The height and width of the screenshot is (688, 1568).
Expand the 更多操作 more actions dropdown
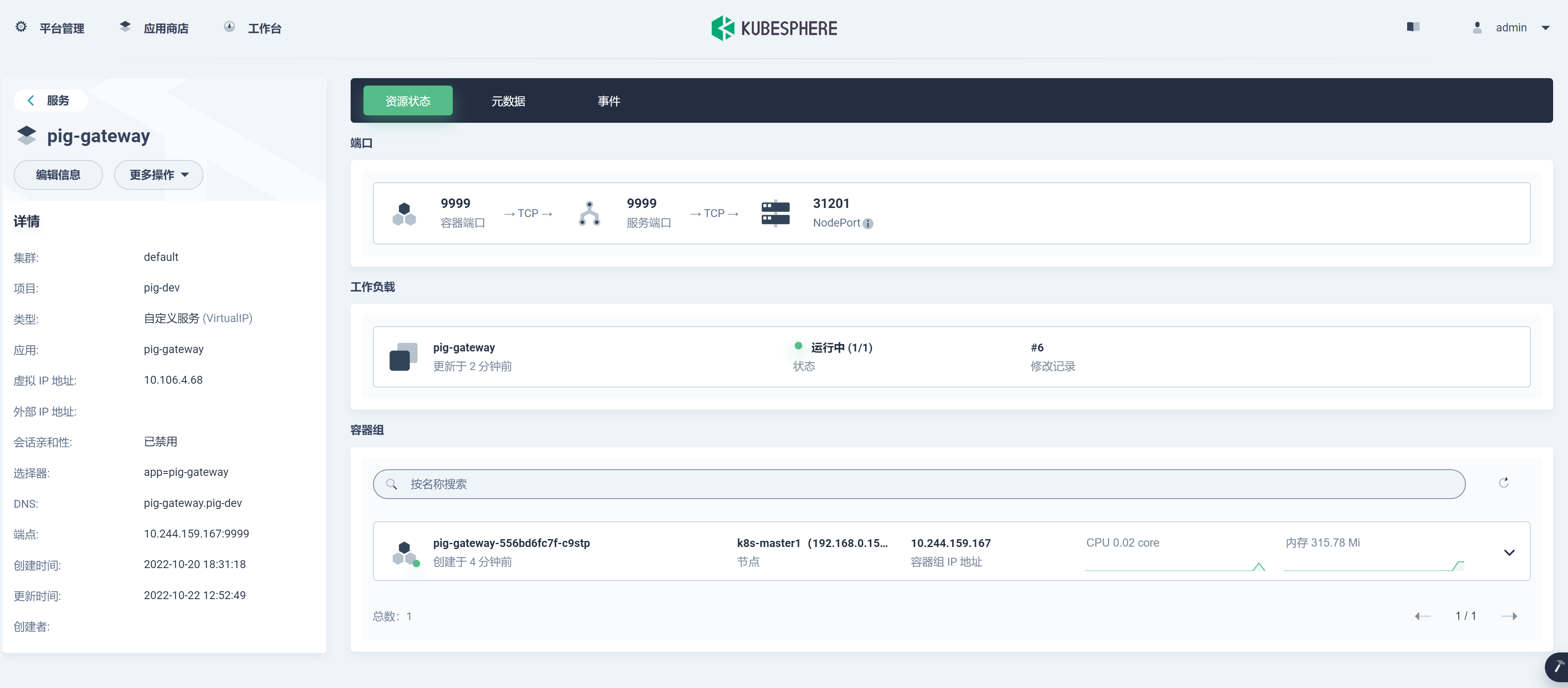coord(158,175)
